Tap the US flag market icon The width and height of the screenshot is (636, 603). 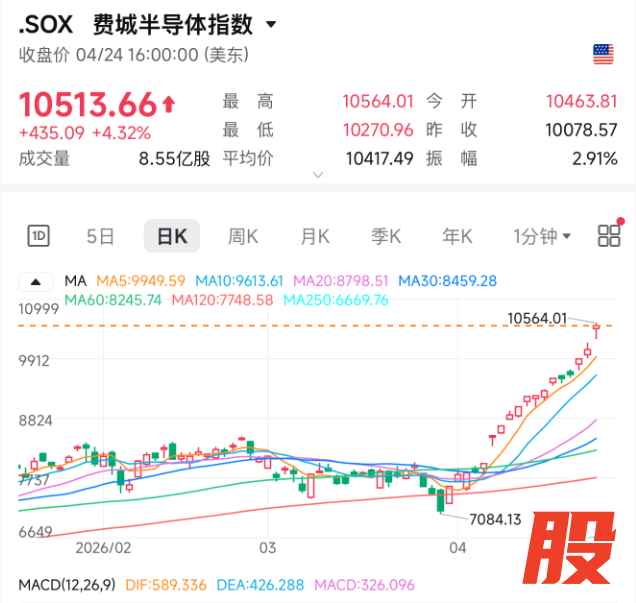click(603, 54)
